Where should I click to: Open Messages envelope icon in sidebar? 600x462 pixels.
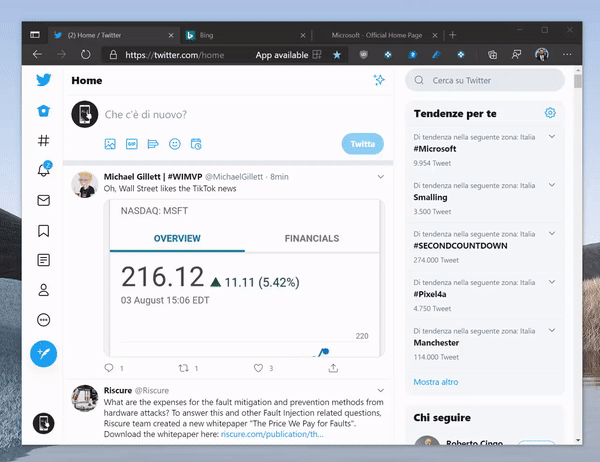coord(43,201)
